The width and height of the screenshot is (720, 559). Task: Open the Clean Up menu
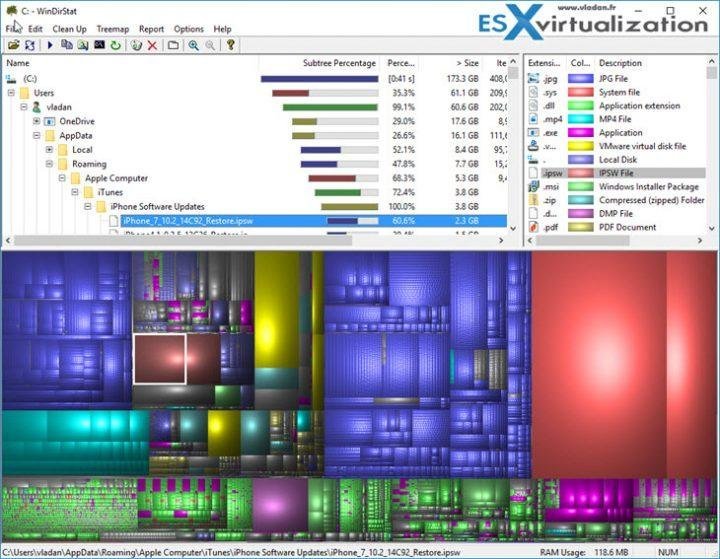pyautogui.click(x=69, y=29)
